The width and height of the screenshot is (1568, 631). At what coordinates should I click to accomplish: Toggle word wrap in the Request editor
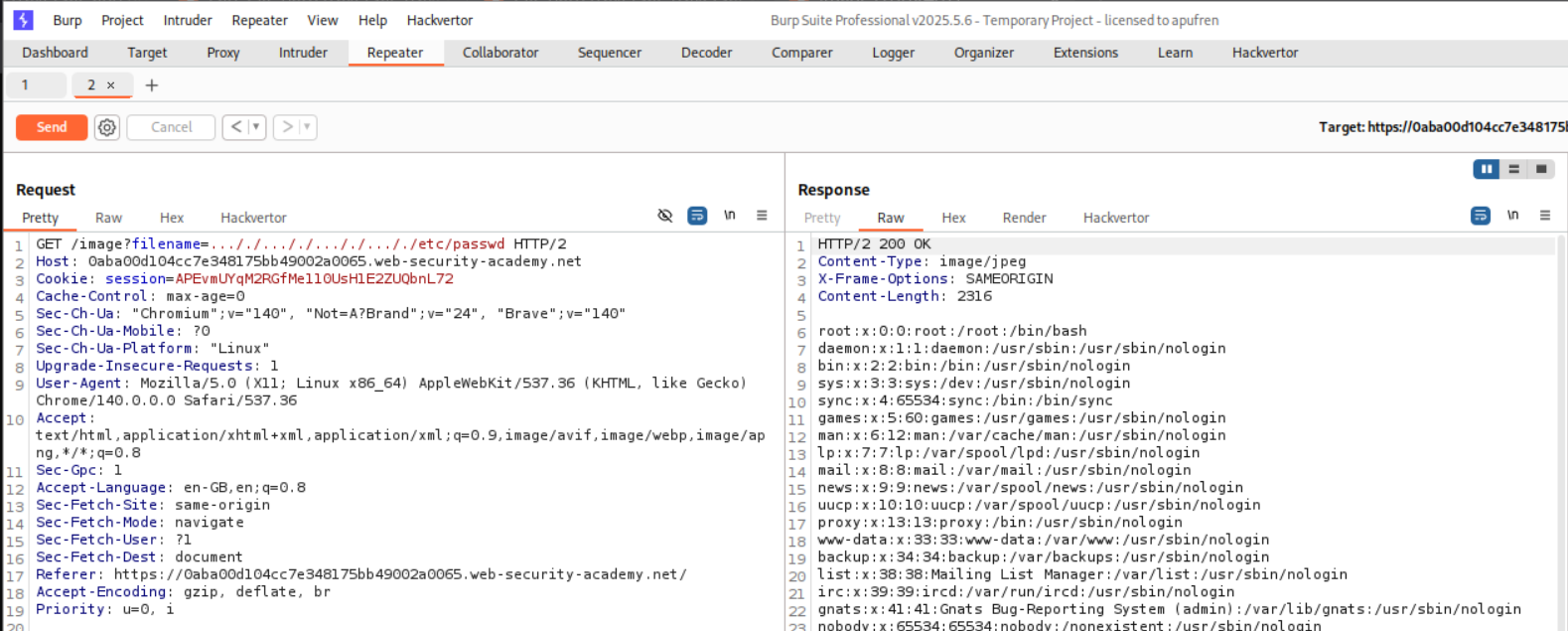coord(697,216)
